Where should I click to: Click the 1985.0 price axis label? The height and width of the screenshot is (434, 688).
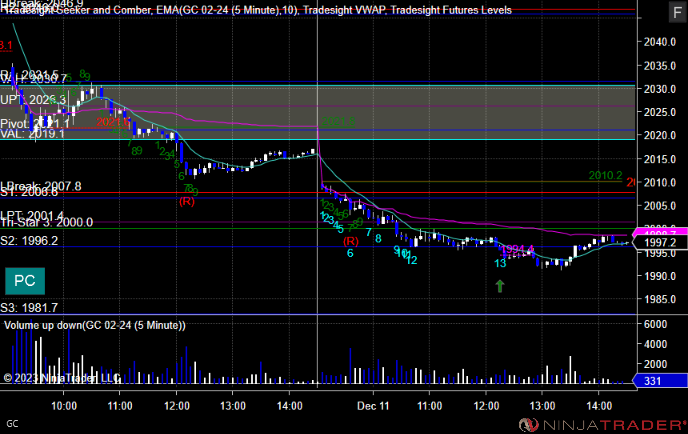(659, 300)
